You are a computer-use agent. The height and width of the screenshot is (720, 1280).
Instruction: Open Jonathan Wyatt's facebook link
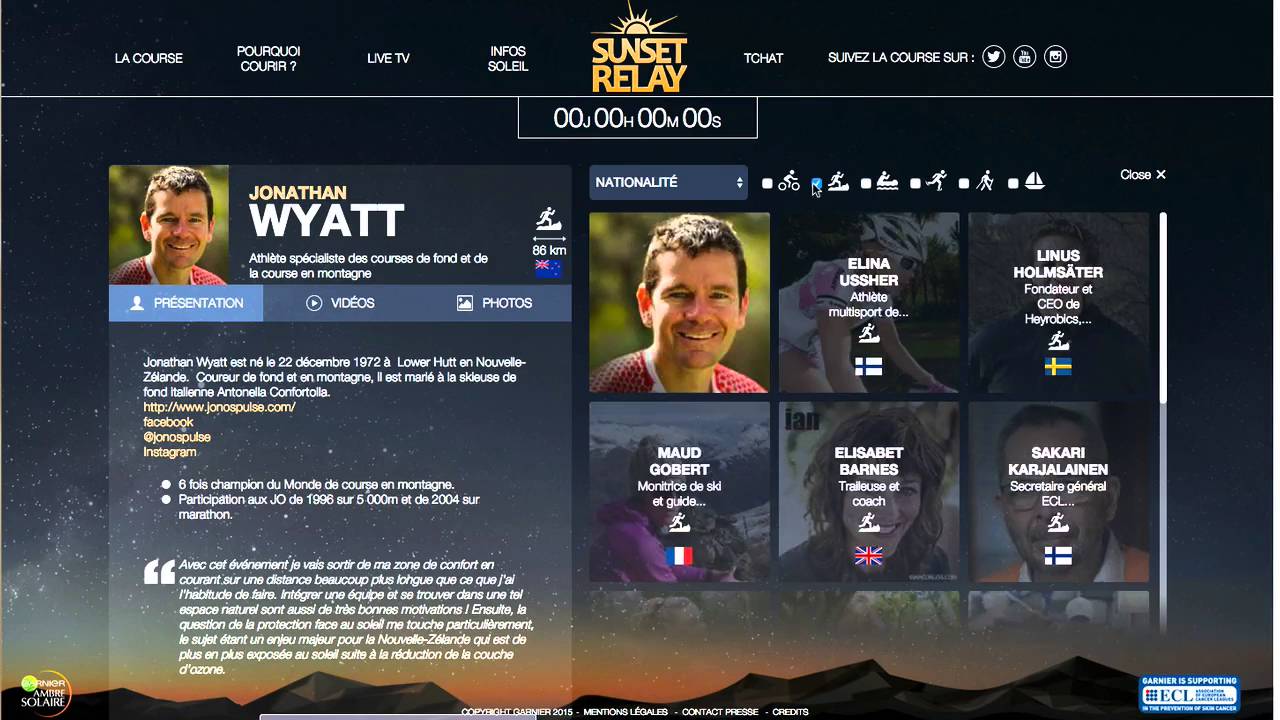pyautogui.click(x=168, y=422)
